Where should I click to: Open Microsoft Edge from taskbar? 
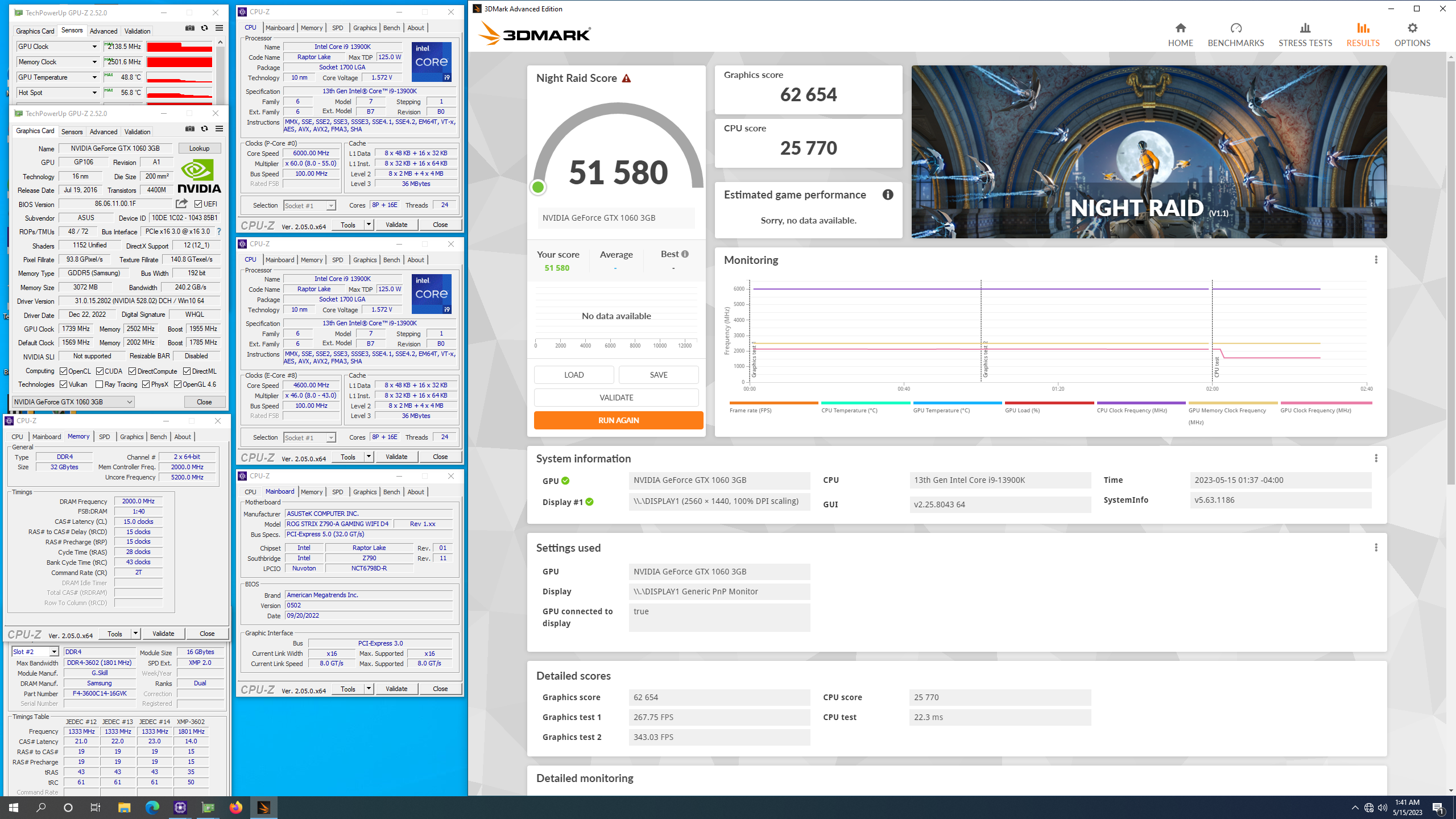(152, 807)
